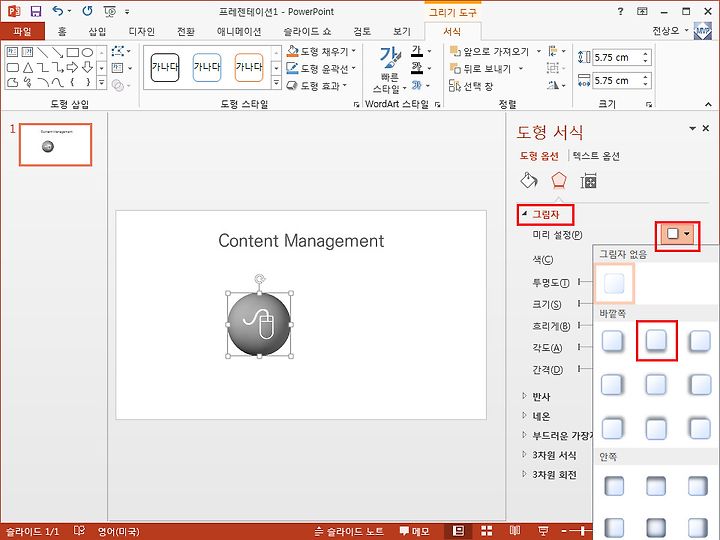
Task: Switch to the 애니메이션 ribbon tab
Action: 239,31
